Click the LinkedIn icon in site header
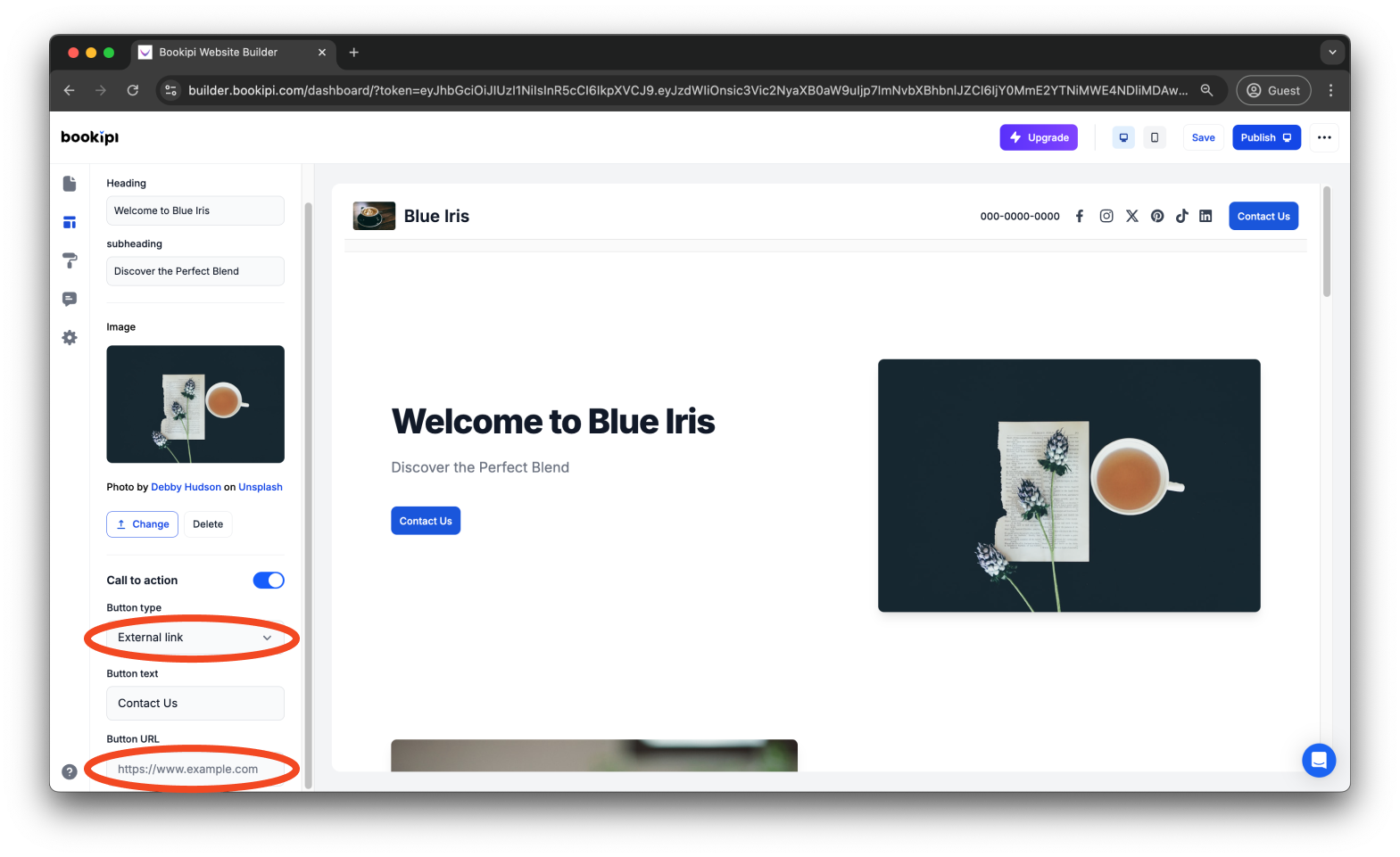1400x857 pixels. coord(1205,216)
